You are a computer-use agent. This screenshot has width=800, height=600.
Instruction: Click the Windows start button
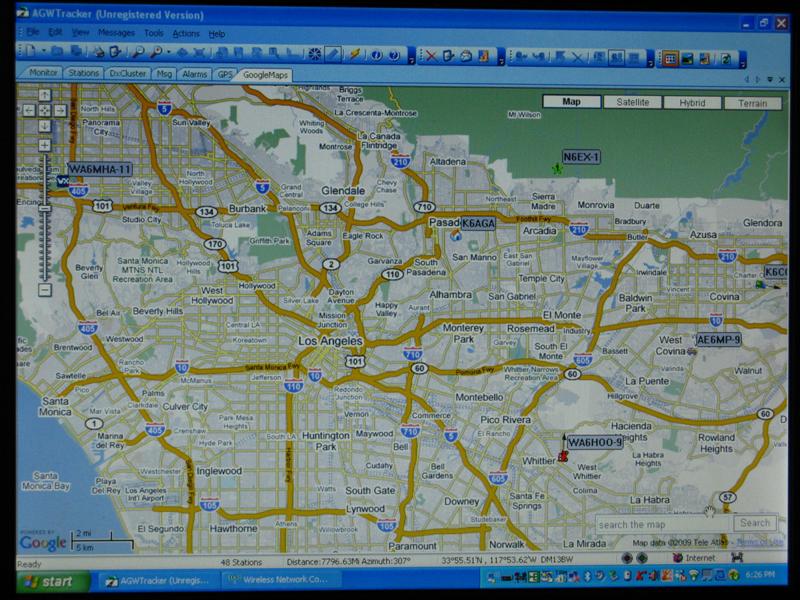point(47,581)
